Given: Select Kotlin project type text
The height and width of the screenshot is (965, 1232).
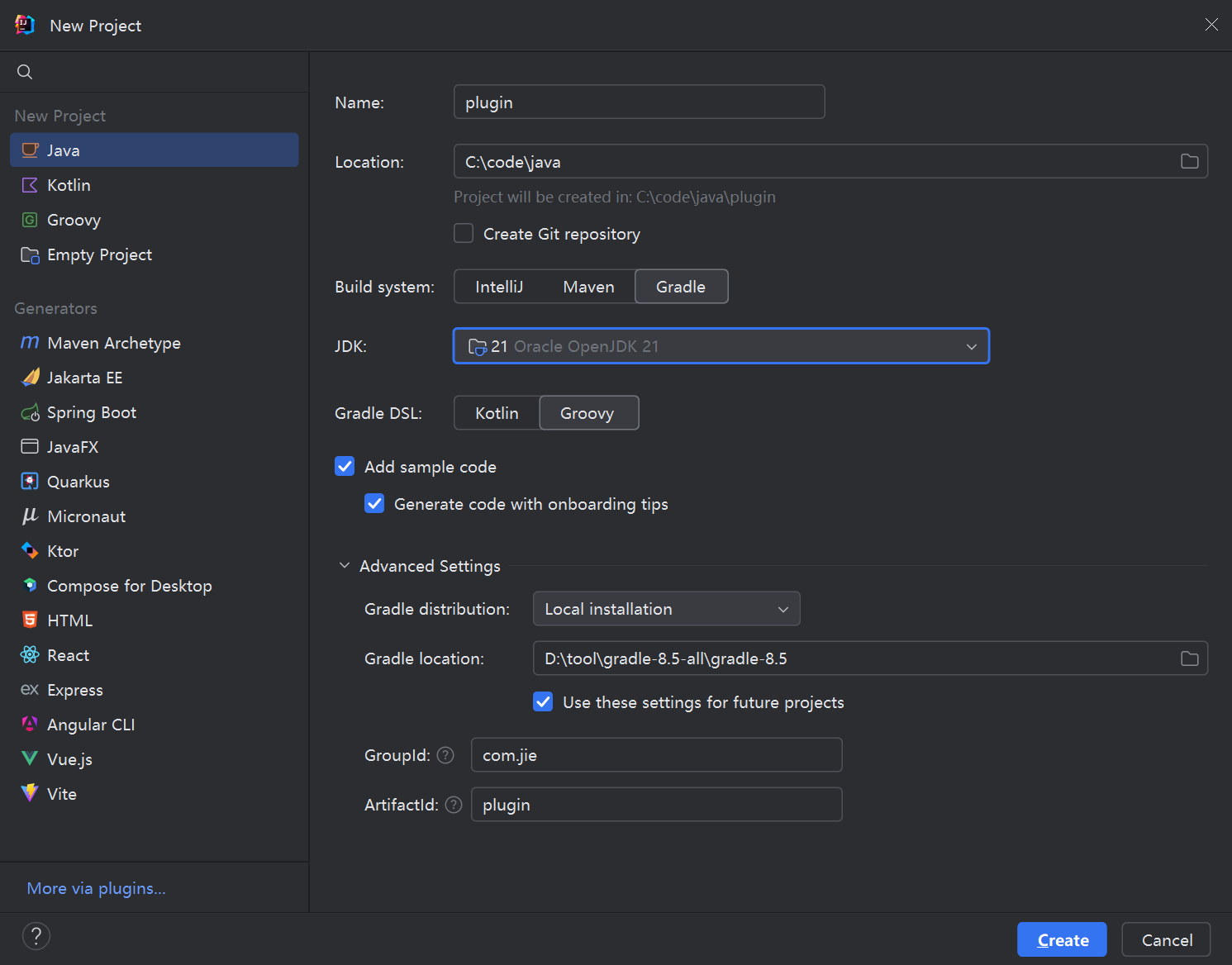Looking at the screenshot, I should tap(69, 185).
